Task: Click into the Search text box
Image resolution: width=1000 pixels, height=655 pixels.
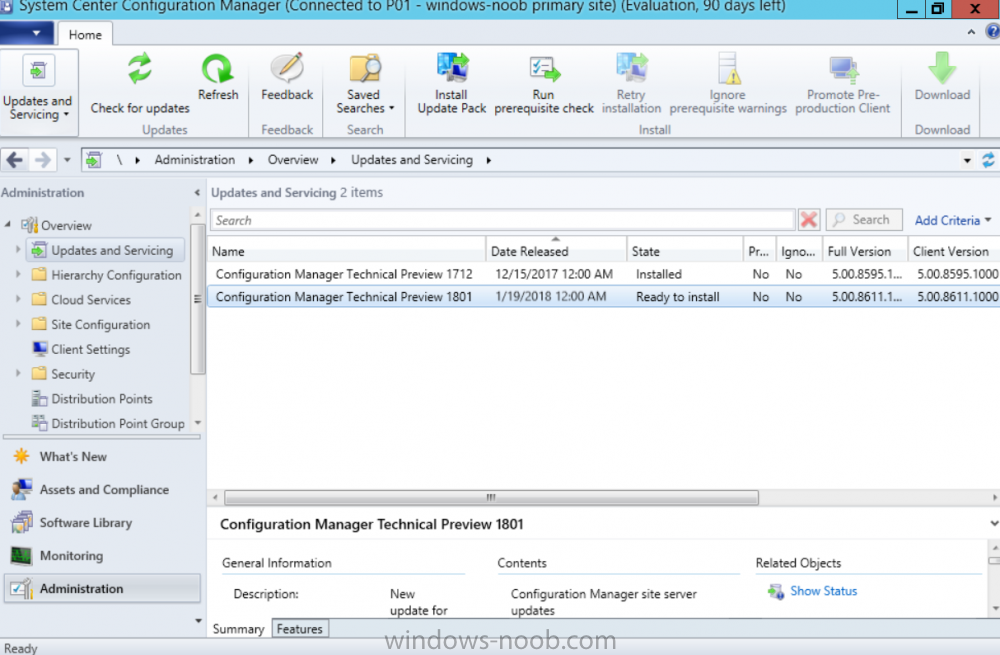Action: pyautogui.click(x=503, y=220)
